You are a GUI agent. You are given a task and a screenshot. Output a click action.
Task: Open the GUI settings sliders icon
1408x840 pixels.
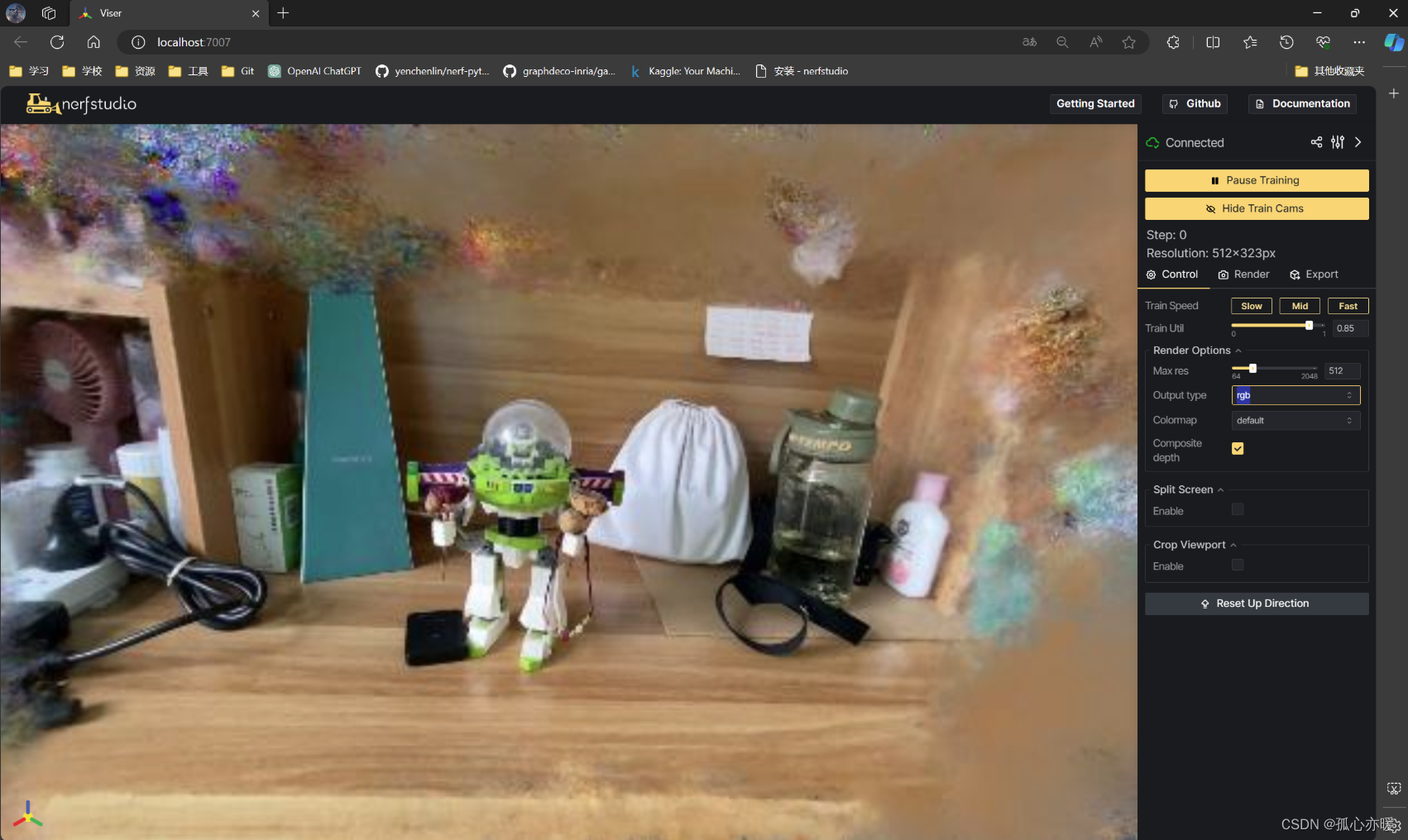[x=1338, y=142]
